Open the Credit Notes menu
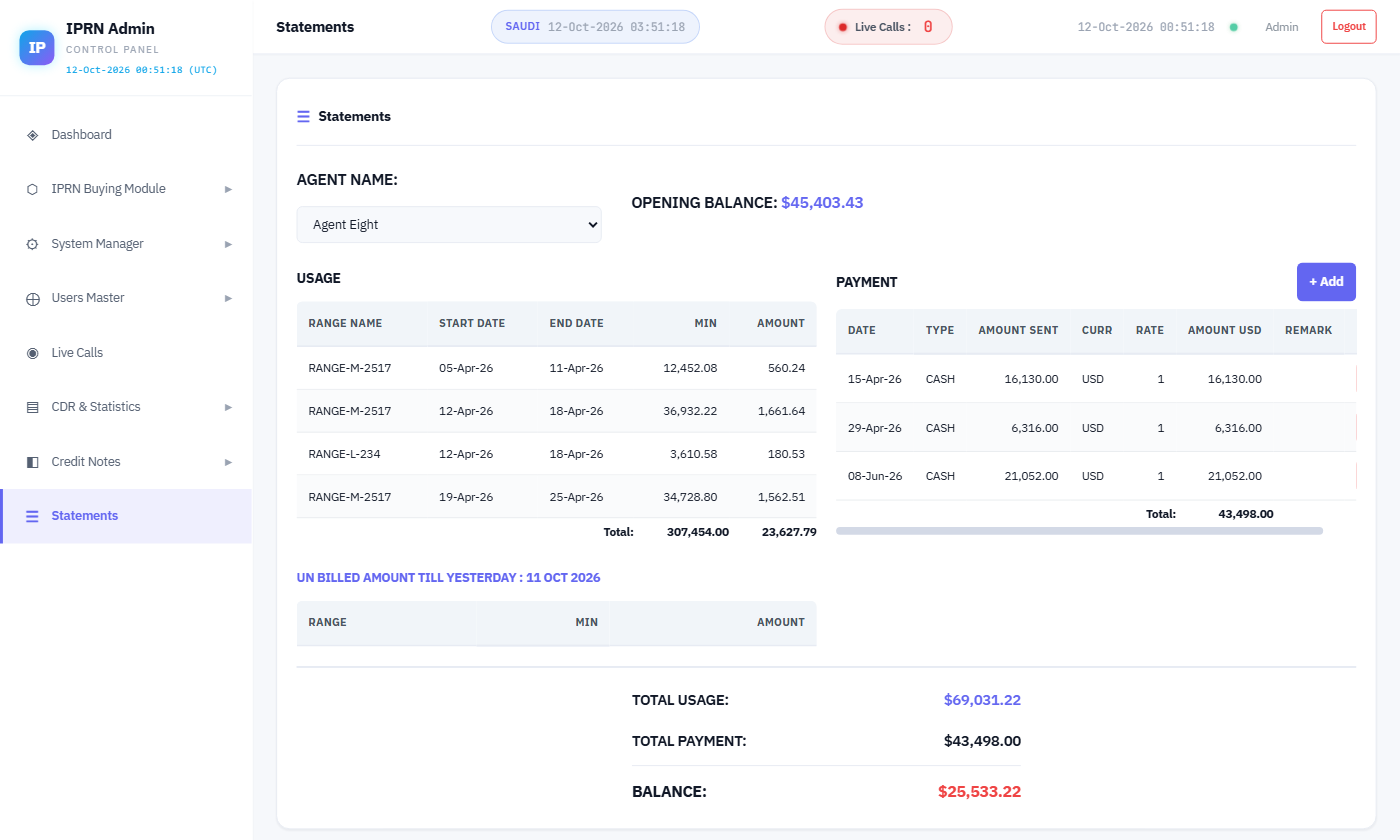1400x840 pixels. click(x=126, y=462)
